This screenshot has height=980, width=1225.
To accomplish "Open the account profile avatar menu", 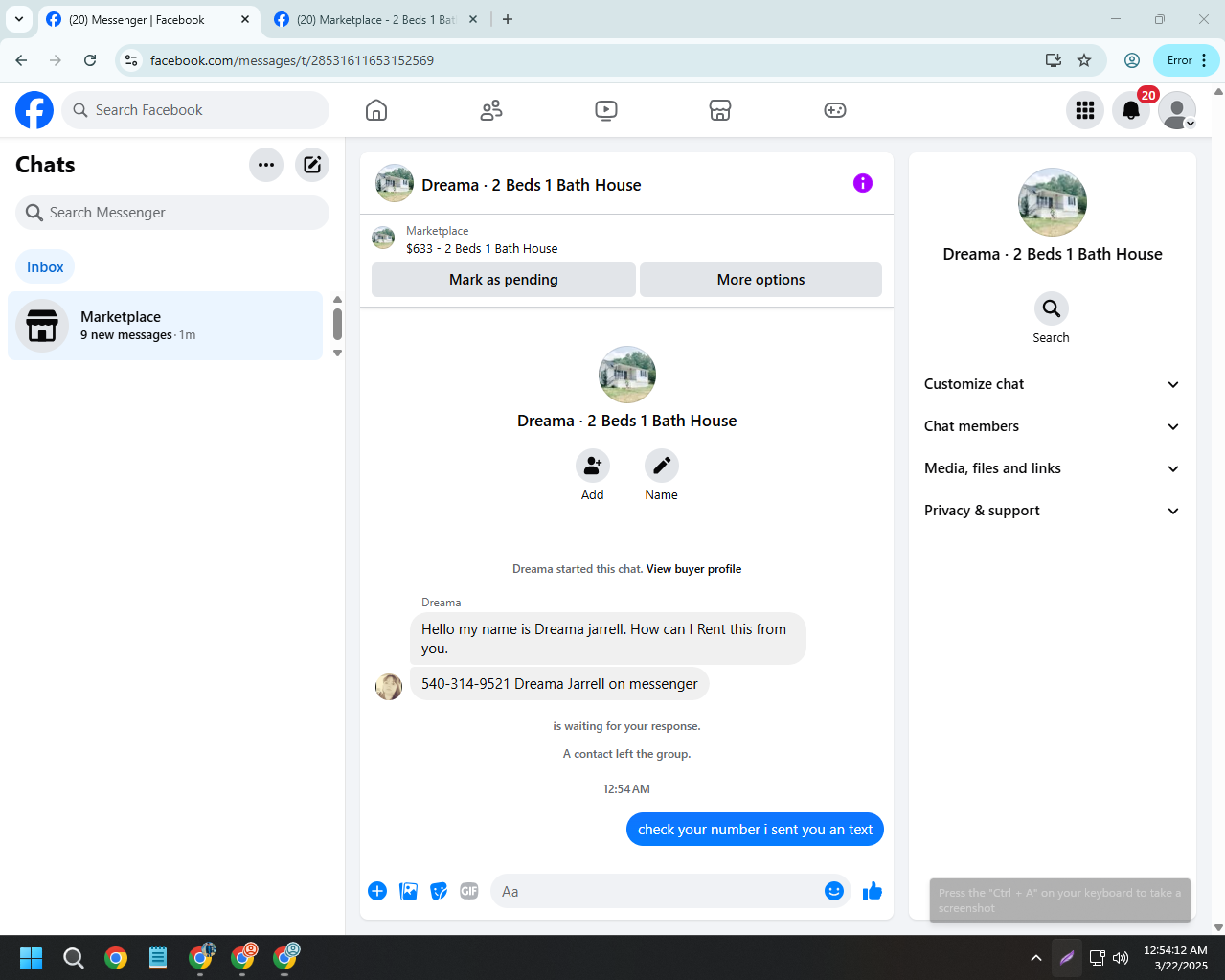I will (x=1177, y=110).
